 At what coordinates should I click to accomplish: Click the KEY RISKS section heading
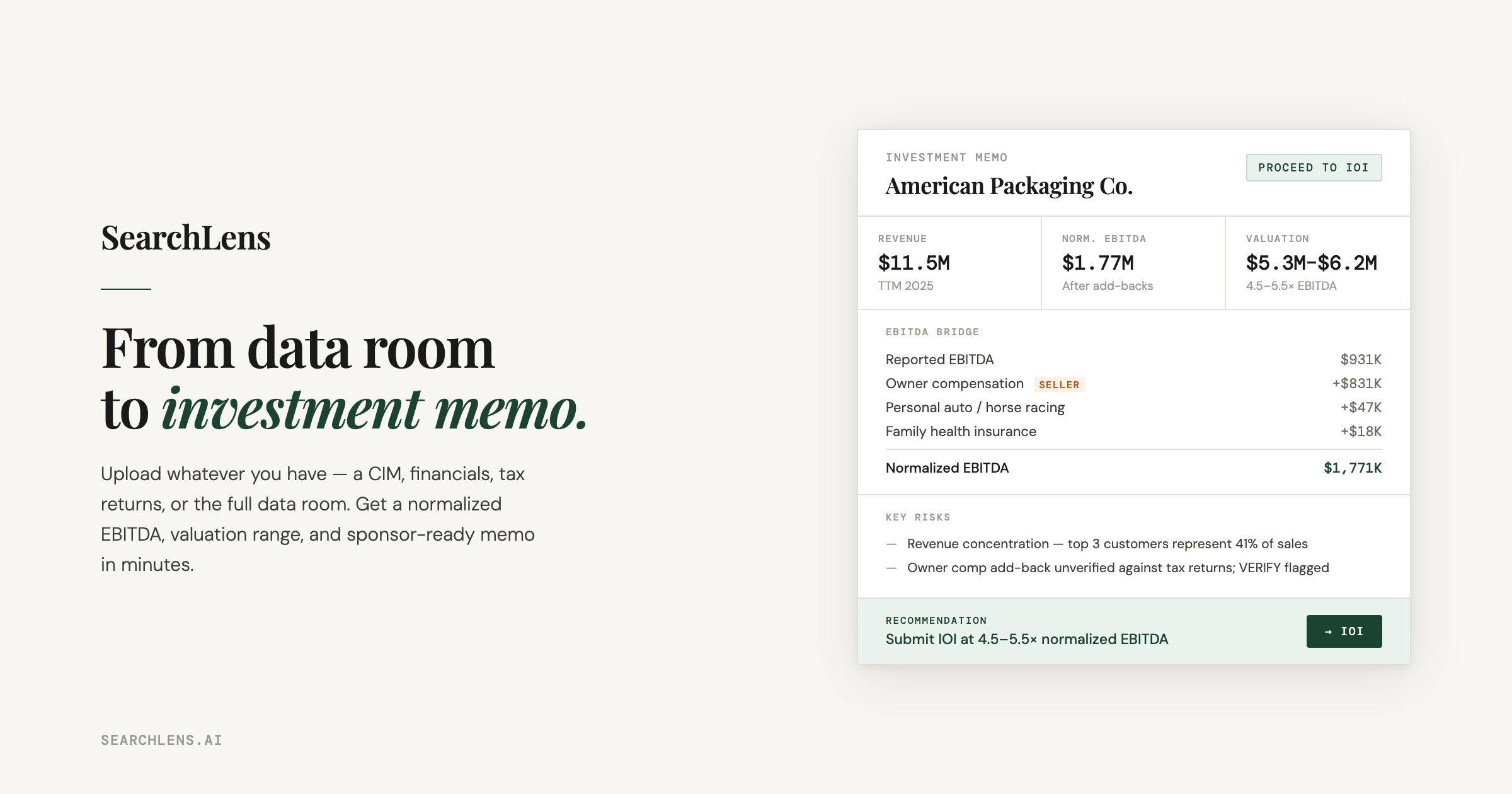(918, 517)
